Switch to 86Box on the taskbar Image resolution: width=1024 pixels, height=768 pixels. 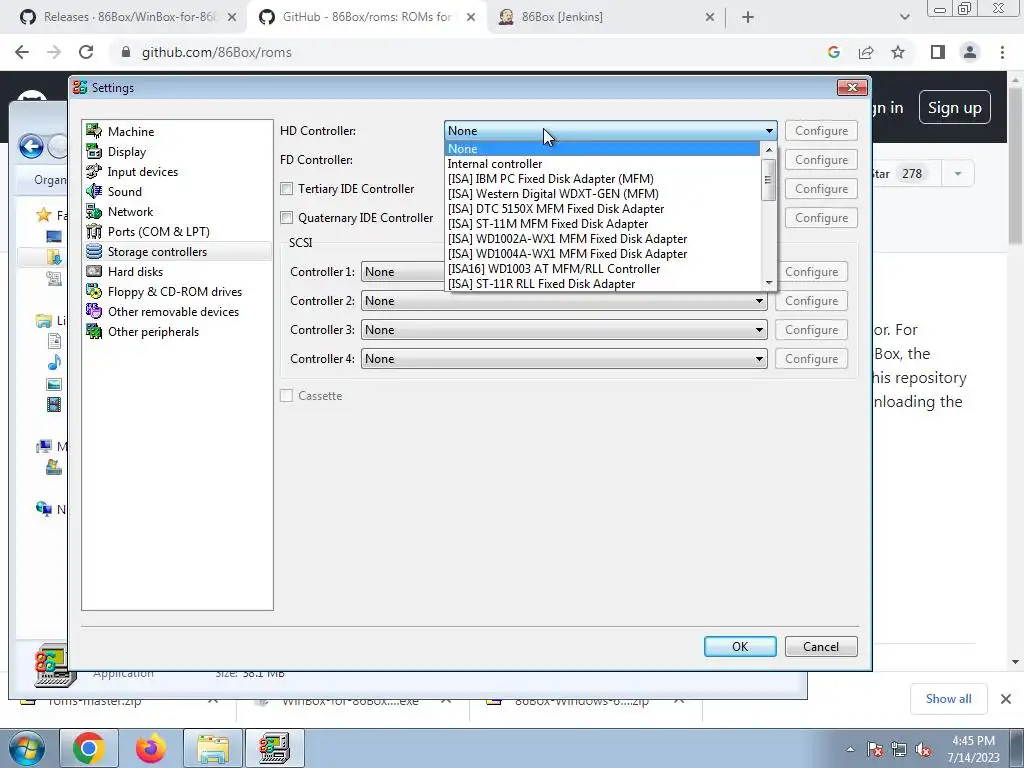274,748
